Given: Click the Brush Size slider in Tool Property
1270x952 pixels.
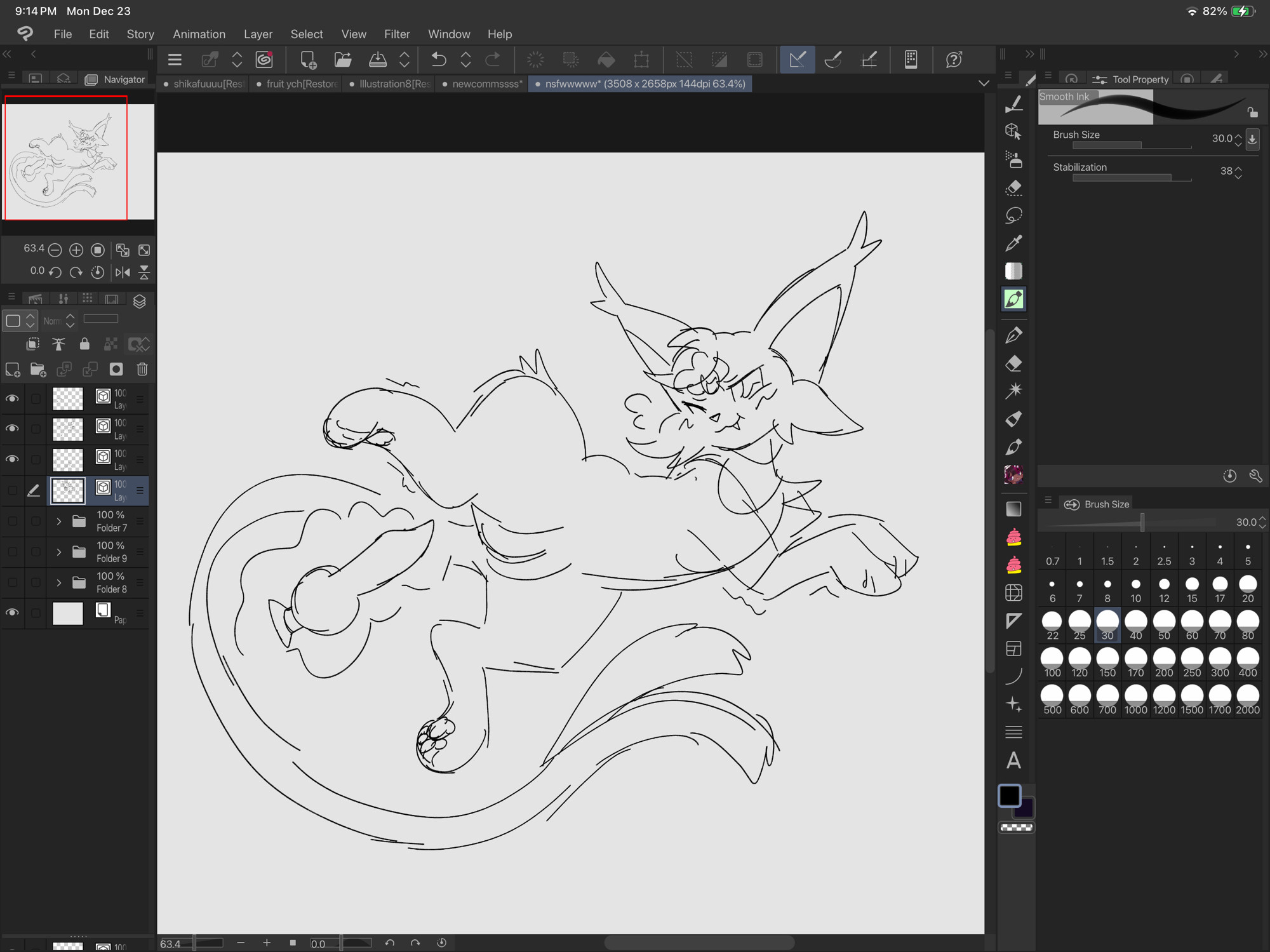Looking at the screenshot, I should [x=1132, y=145].
